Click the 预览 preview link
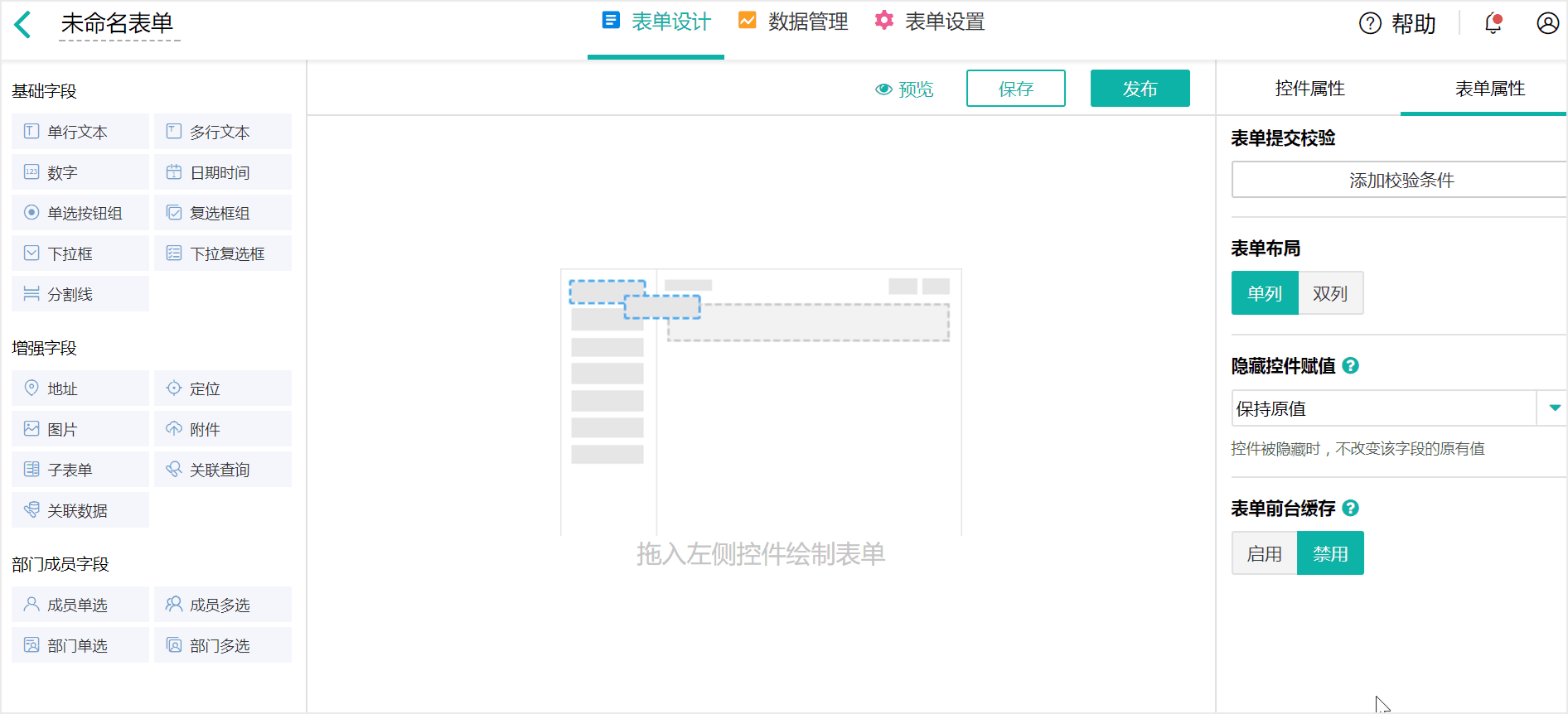This screenshot has height=714, width=1568. pos(904,89)
